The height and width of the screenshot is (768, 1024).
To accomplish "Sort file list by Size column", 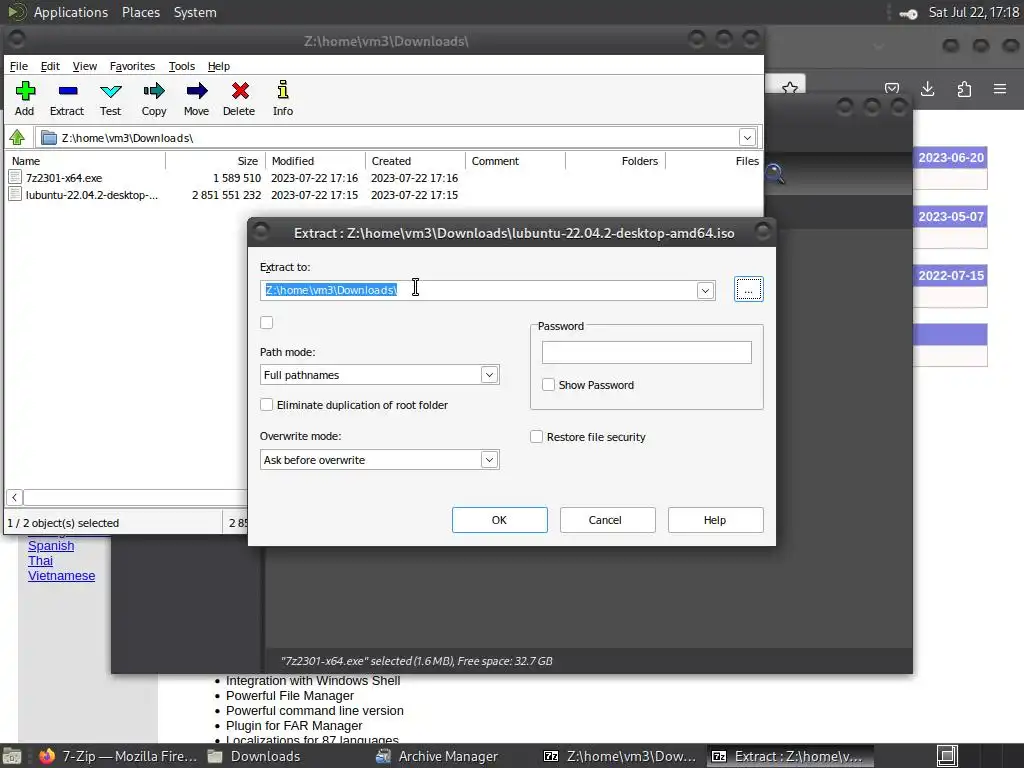I will pyautogui.click(x=215, y=161).
